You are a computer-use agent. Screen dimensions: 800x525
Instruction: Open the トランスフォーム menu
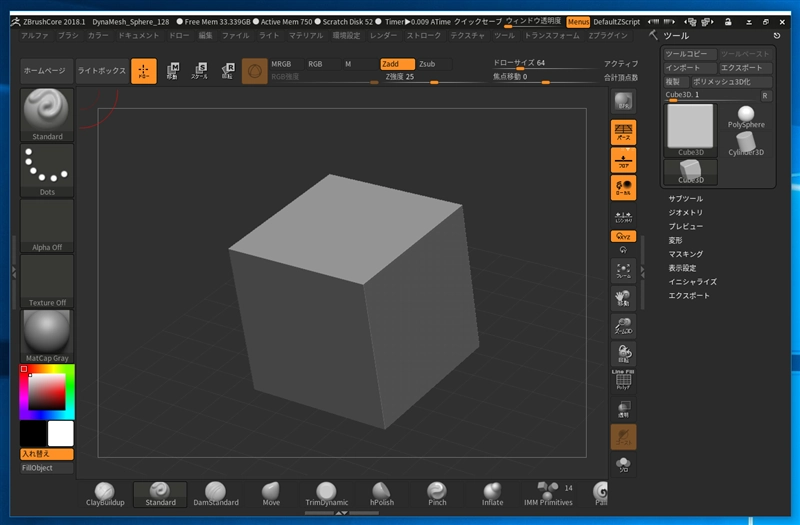552,35
